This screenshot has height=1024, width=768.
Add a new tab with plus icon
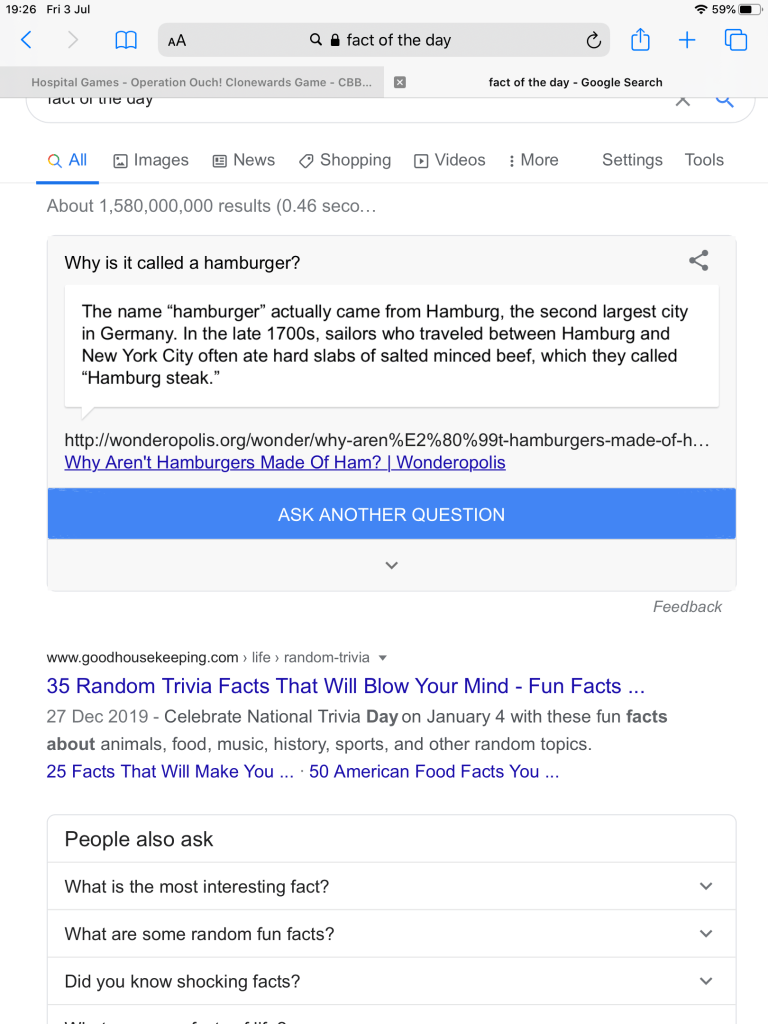[687, 40]
